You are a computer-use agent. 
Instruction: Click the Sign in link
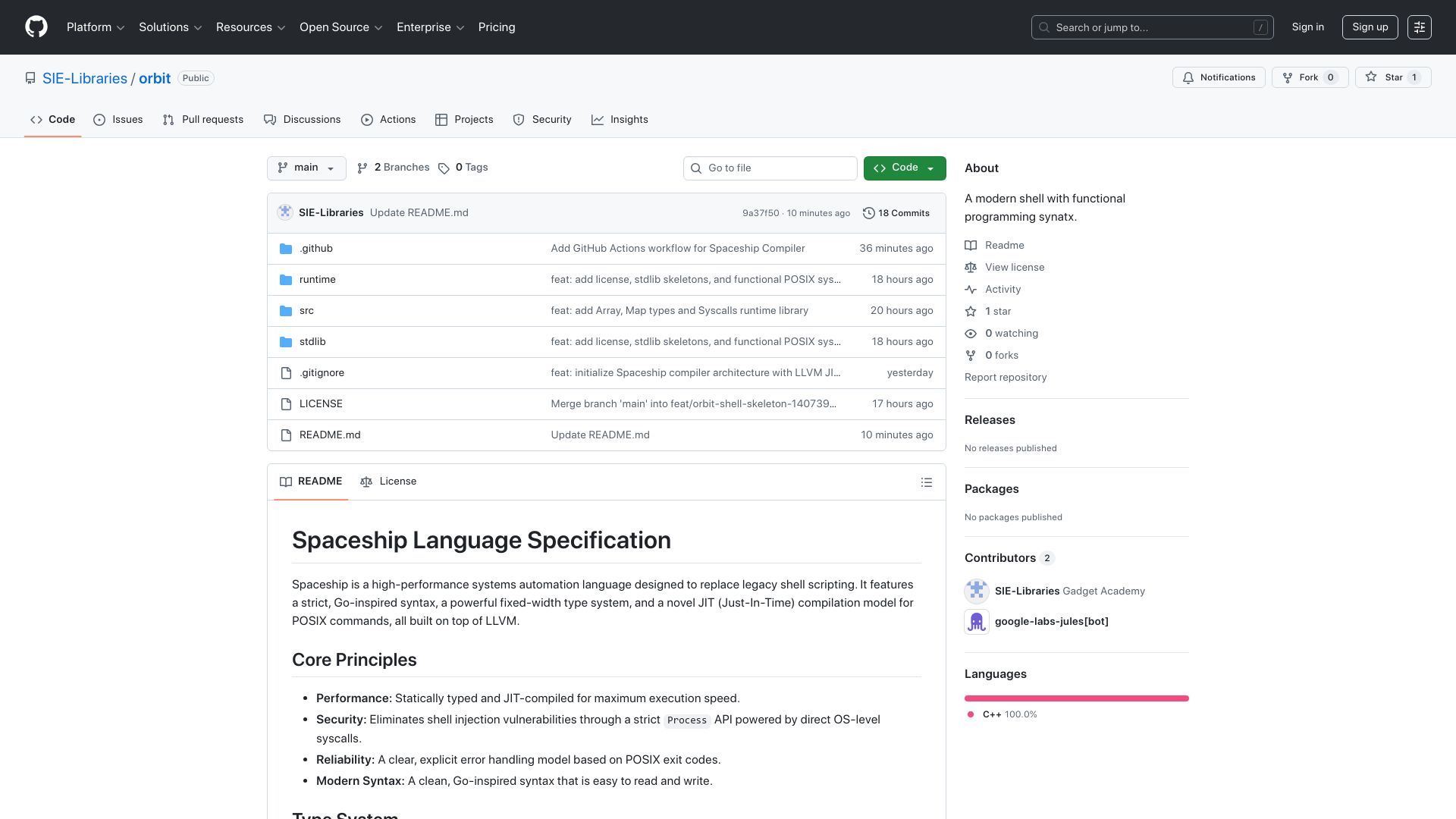[1308, 27]
